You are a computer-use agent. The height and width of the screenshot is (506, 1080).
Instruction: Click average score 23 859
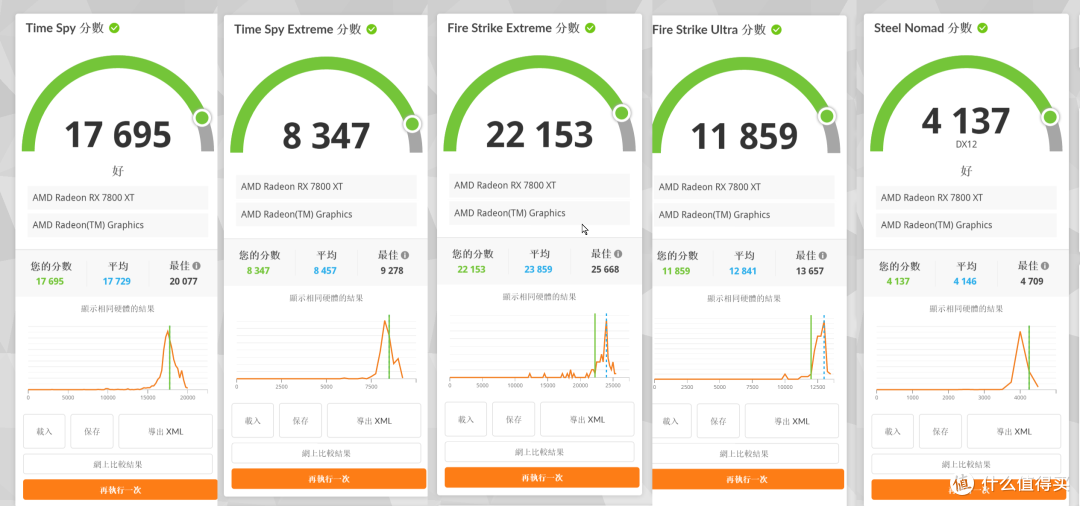click(538, 269)
